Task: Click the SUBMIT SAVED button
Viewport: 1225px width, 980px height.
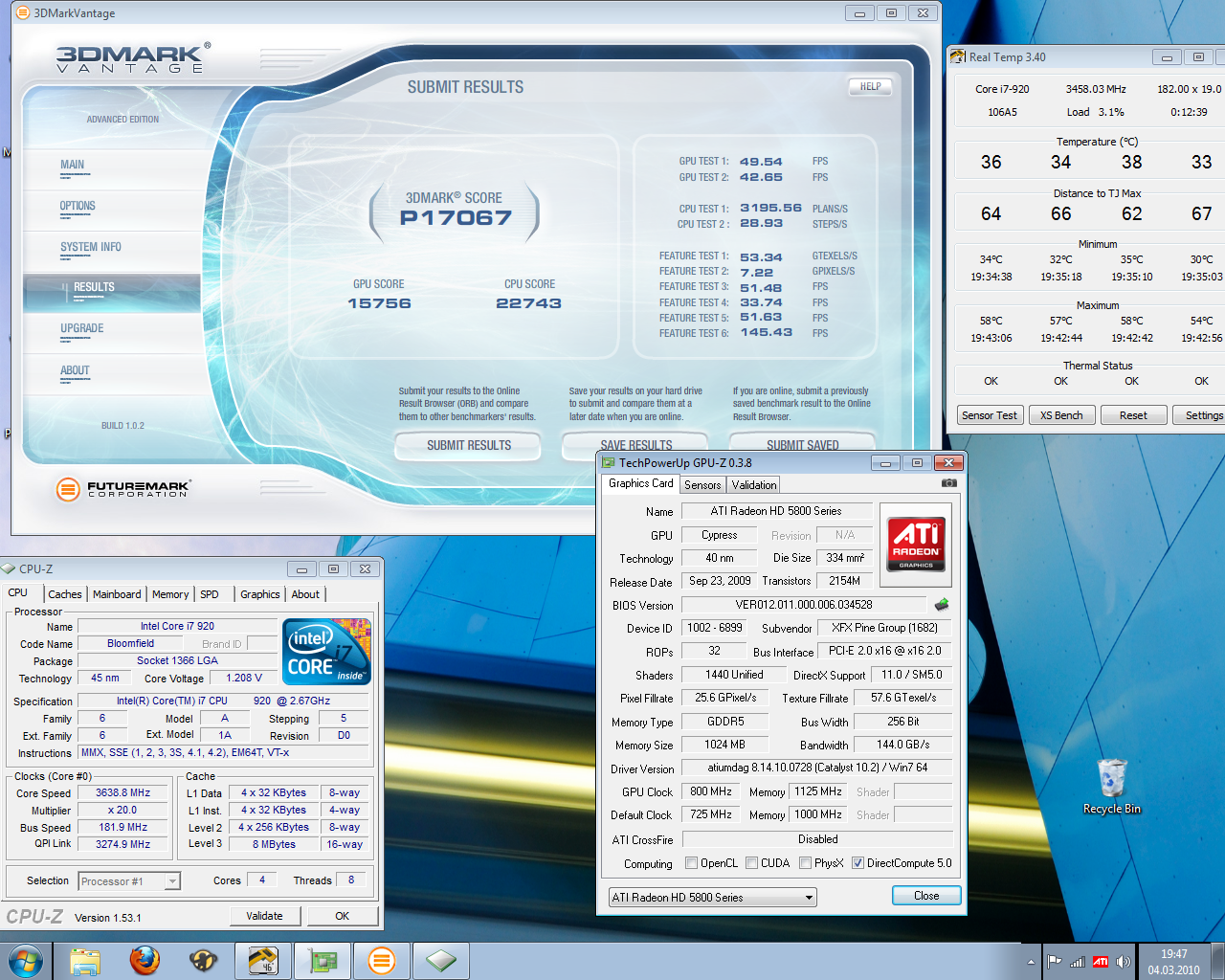Action: tap(802, 443)
